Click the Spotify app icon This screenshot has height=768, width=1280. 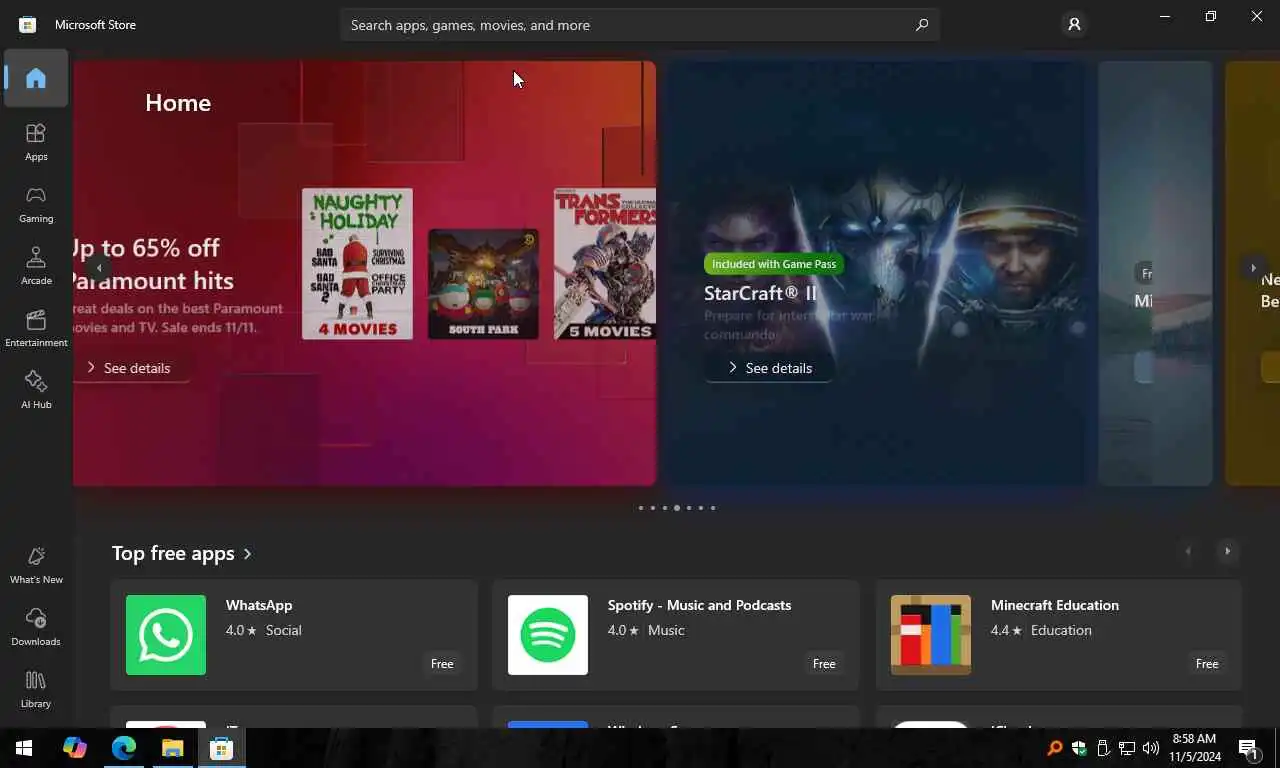tap(548, 635)
